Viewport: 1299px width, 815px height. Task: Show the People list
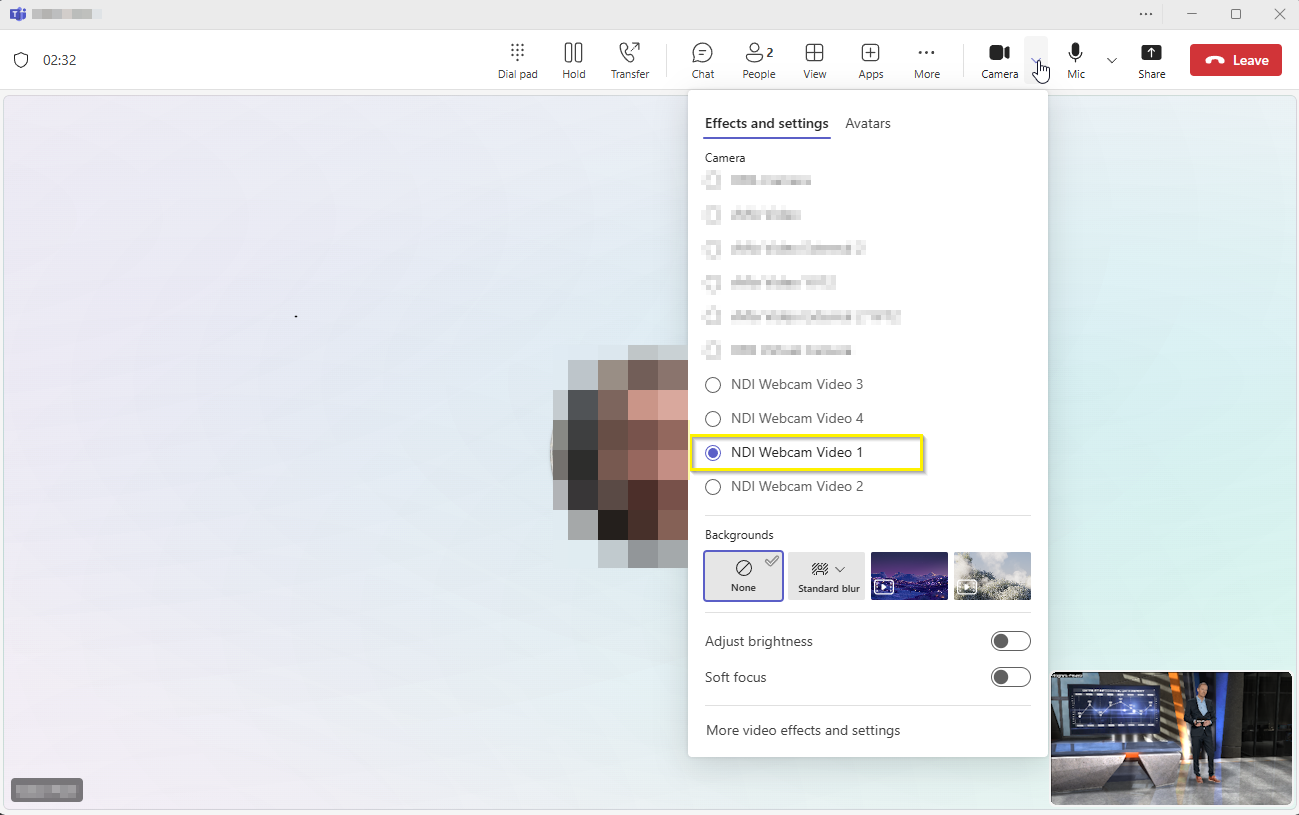coord(758,60)
